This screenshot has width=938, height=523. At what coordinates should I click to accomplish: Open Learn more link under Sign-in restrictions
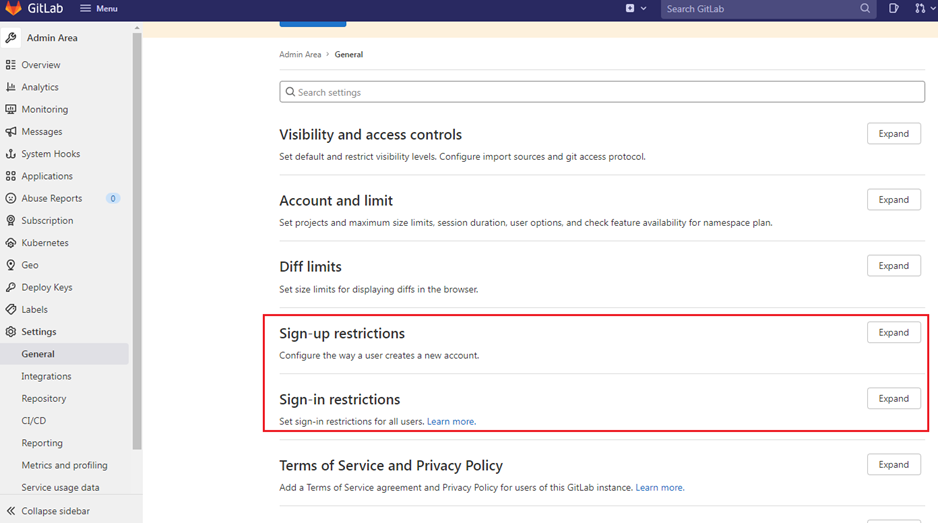tap(451, 421)
